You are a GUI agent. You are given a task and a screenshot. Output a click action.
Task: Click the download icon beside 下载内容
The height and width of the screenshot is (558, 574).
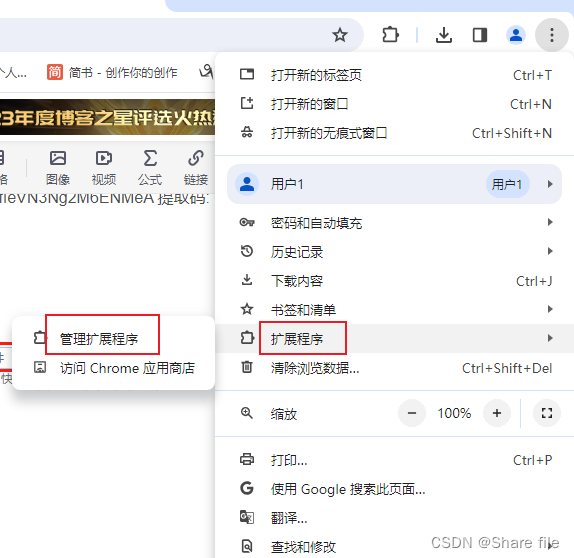pos(247,280)
